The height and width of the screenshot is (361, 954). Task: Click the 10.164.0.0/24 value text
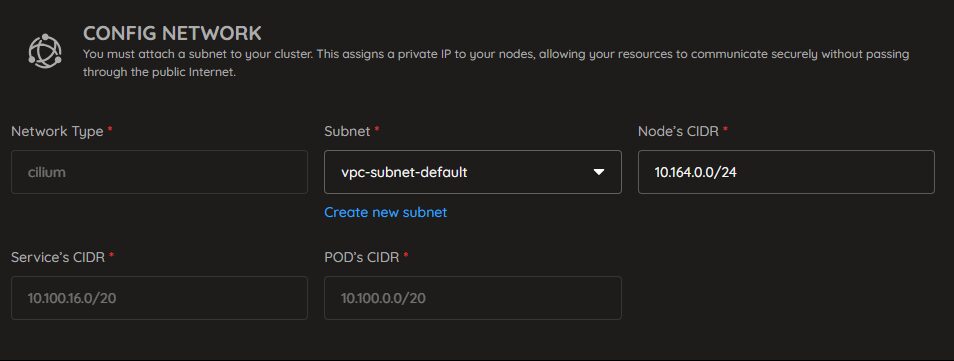pyautogui.click(x=695, y=172)
